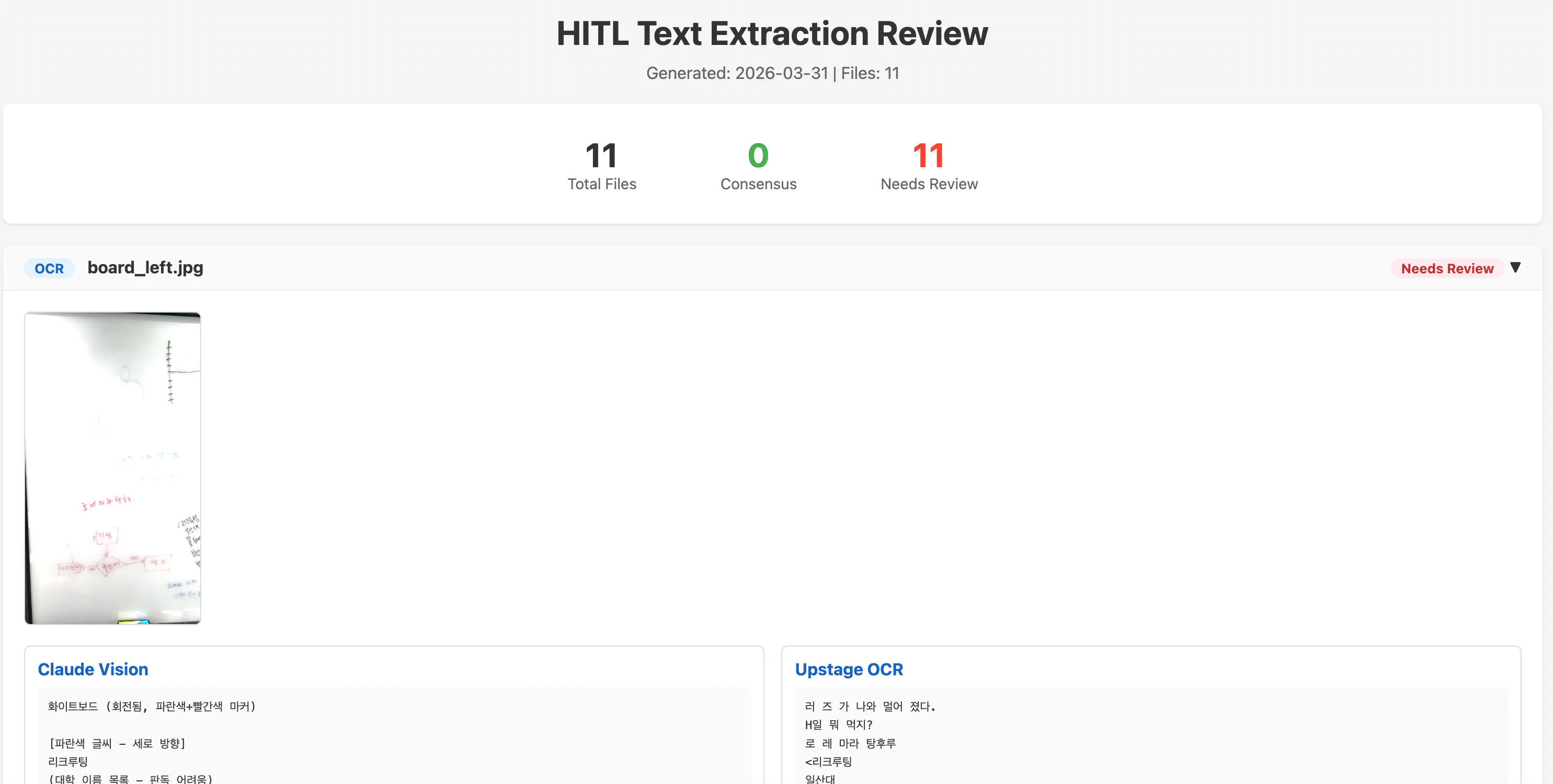This screenshot has height=784, width=1553.
Task: Click the green Consensus count 0
Action: click(758, 155)
